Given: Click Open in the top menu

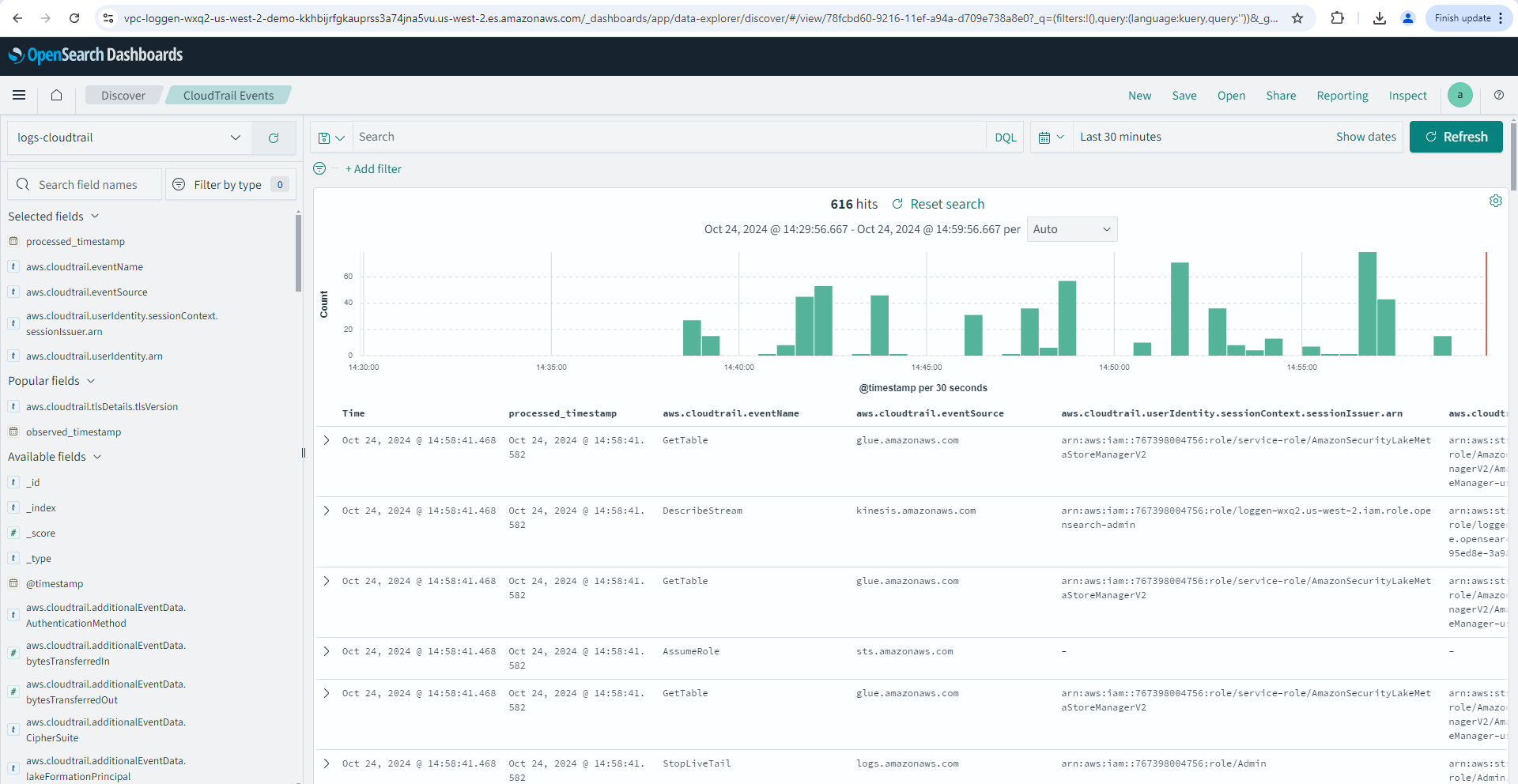Looking at the screenshot, I should click(1231, 96).
